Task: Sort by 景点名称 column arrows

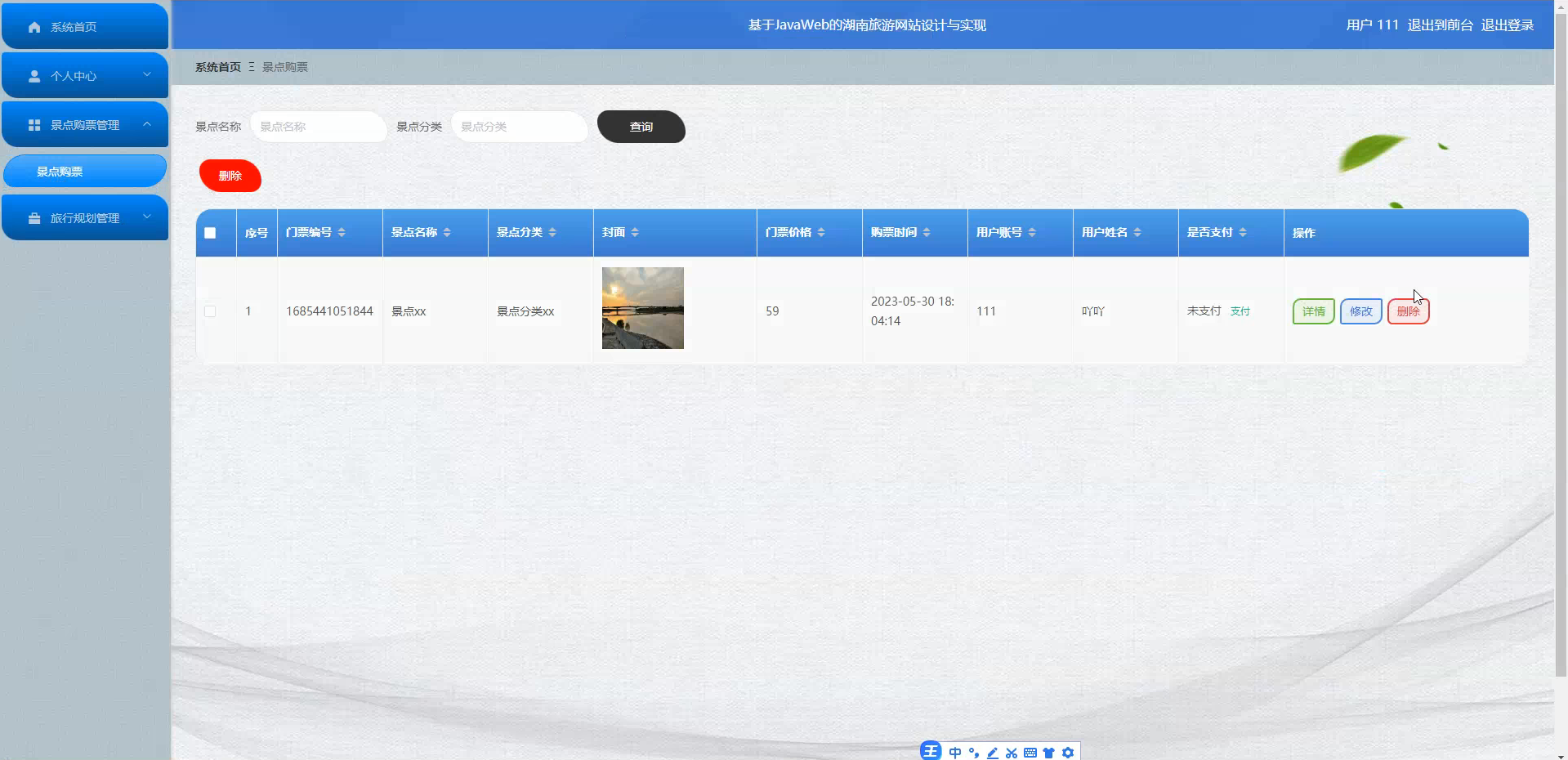Action: (x=447, y=233)
